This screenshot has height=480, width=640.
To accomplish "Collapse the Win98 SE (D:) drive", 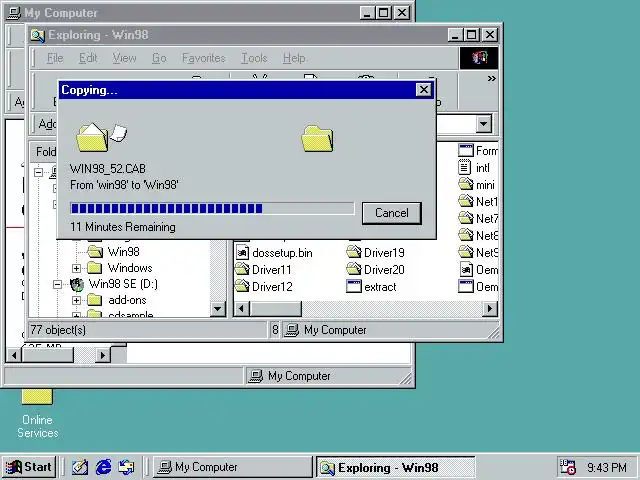I will (57, 284).
